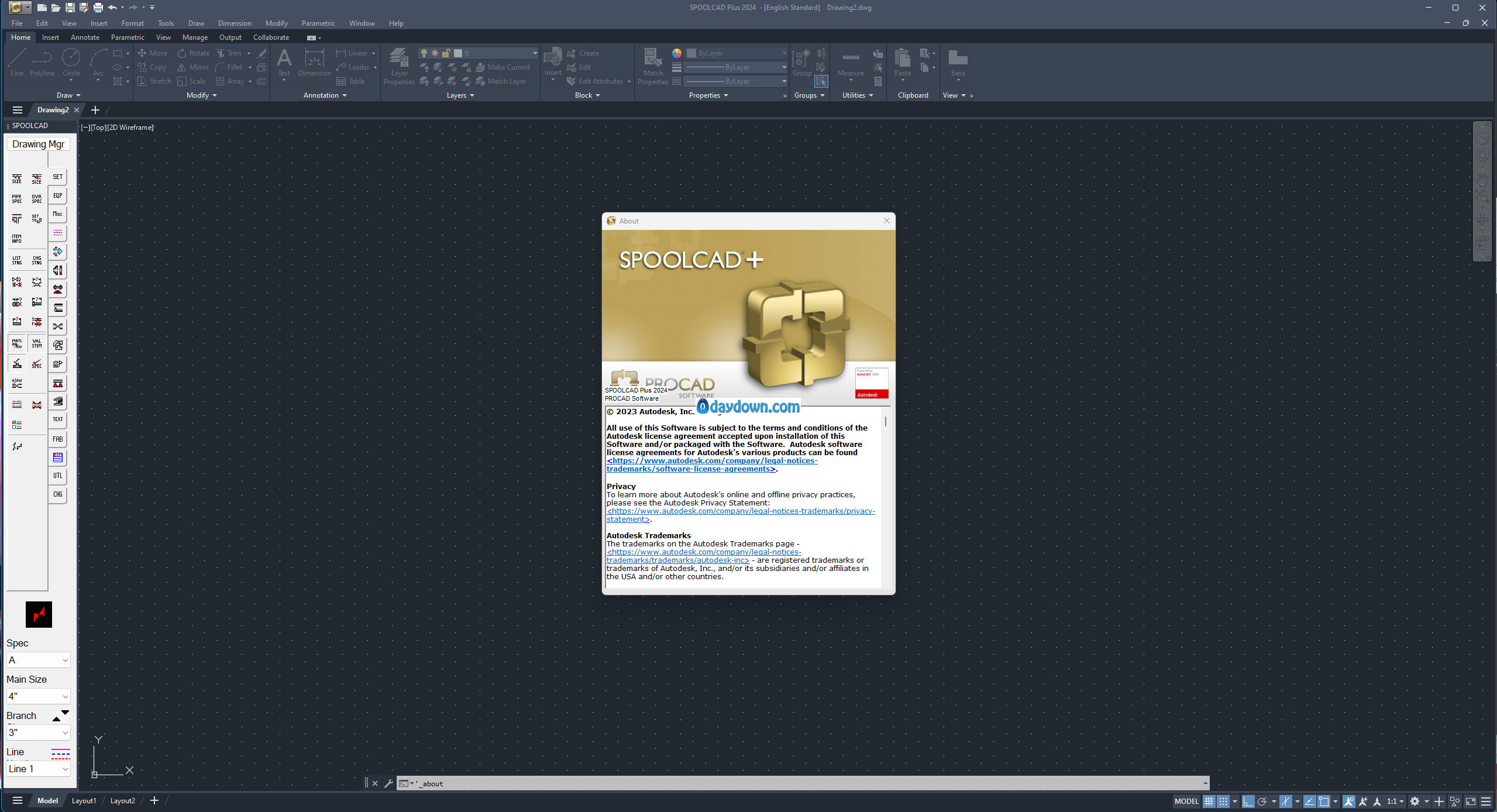This screenshot has height=812, width=1497.
Task: Open the Help menu
Action: [x=396, y=23]
